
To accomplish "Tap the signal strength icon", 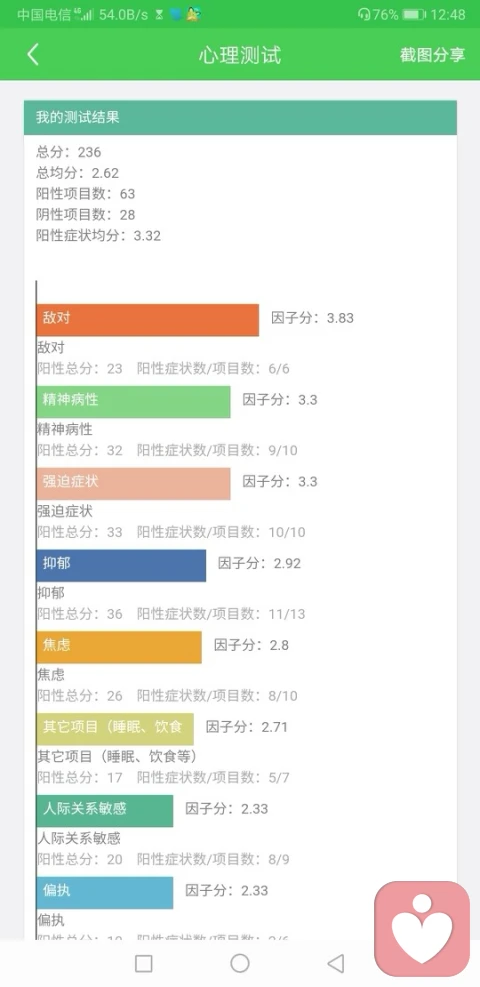I will (84, 14).
